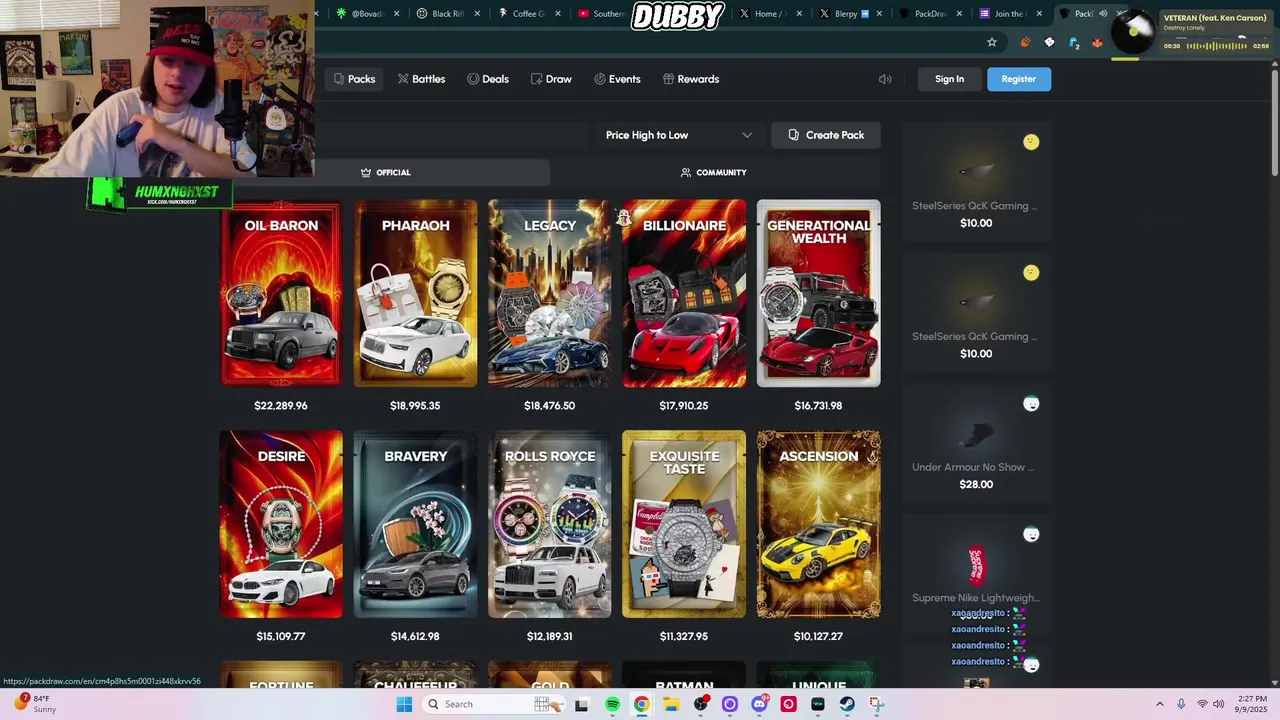Screen dimensions: 1280x720
Task: Open the Rolls Royce pack card
Action: pos(549,524)
